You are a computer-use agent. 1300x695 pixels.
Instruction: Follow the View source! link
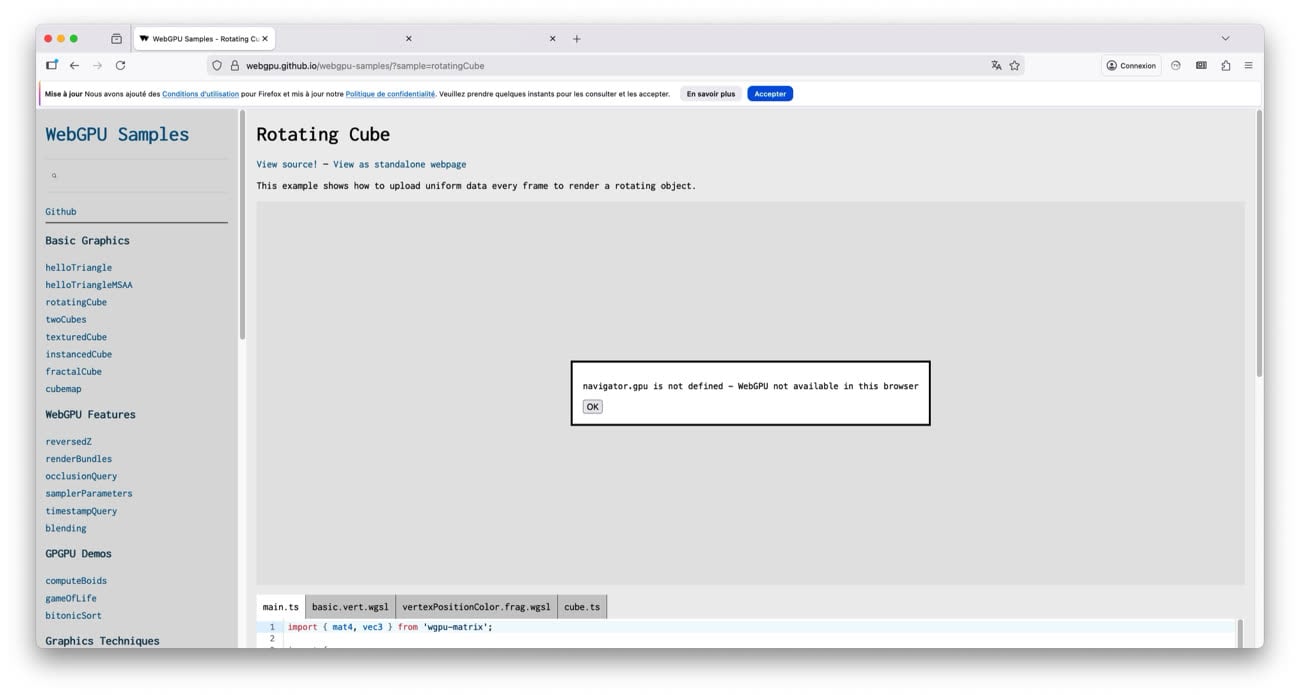pyautogui.click(x=286, y=164)
